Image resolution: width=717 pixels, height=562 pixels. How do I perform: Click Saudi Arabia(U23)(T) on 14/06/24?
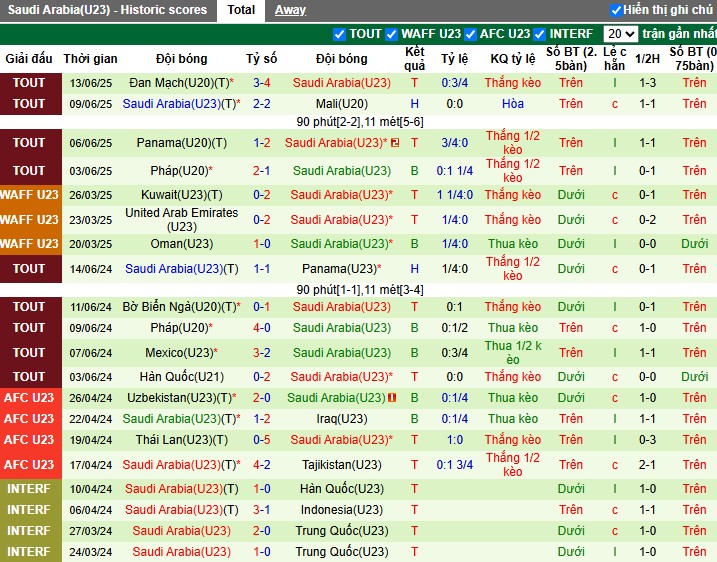(182, 269)
